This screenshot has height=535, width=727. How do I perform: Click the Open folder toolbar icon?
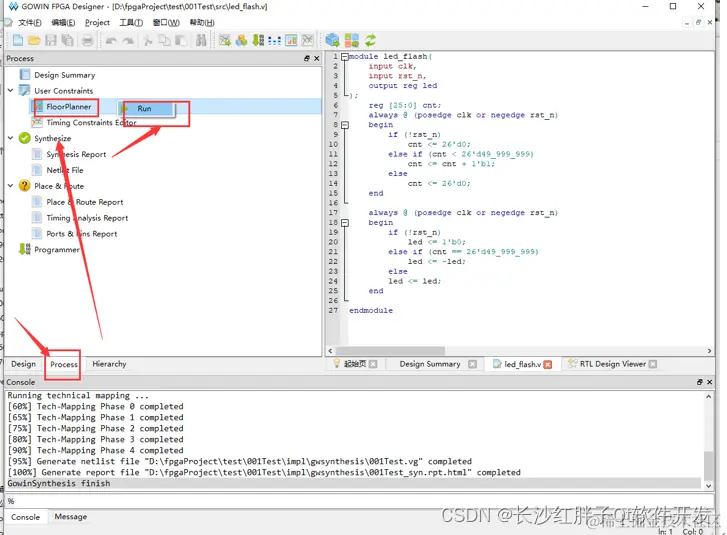coord(34,41)
